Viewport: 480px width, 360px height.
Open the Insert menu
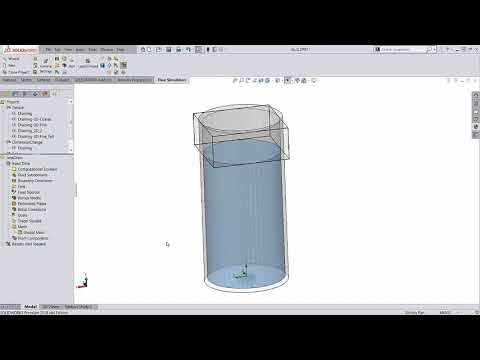[80, 50]
